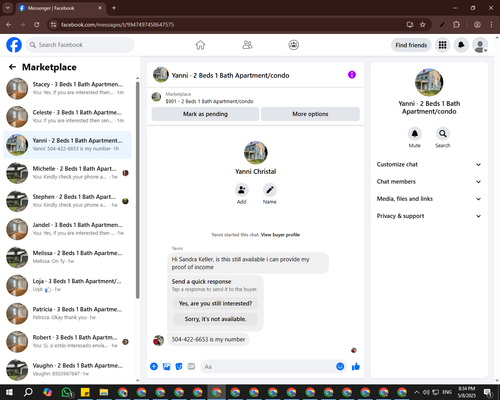Screen dimensions: 500x400
Task: Show hidden system tray icons
Action: point(416,392)
